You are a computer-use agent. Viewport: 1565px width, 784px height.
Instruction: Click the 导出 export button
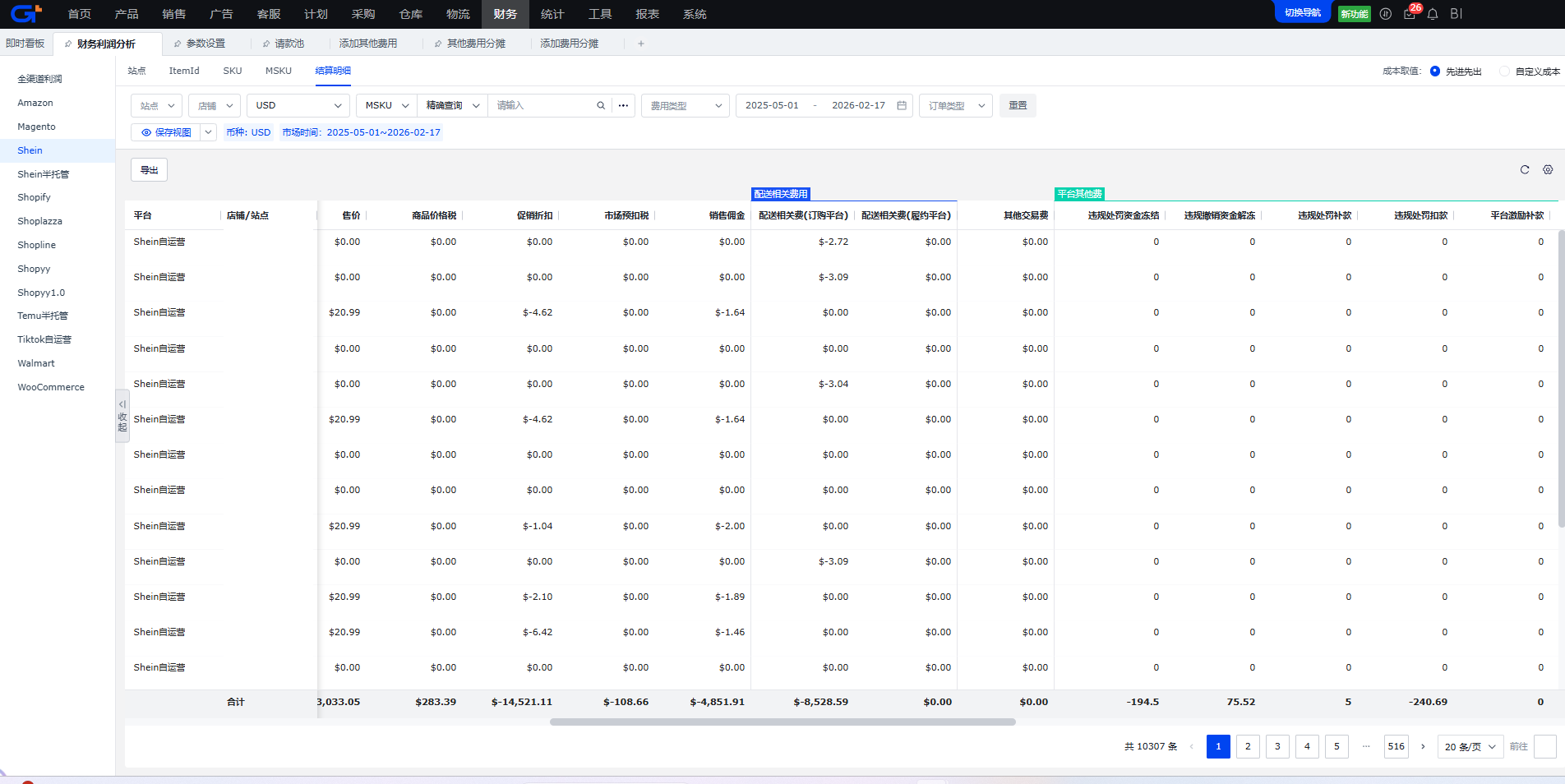(149, 170)
